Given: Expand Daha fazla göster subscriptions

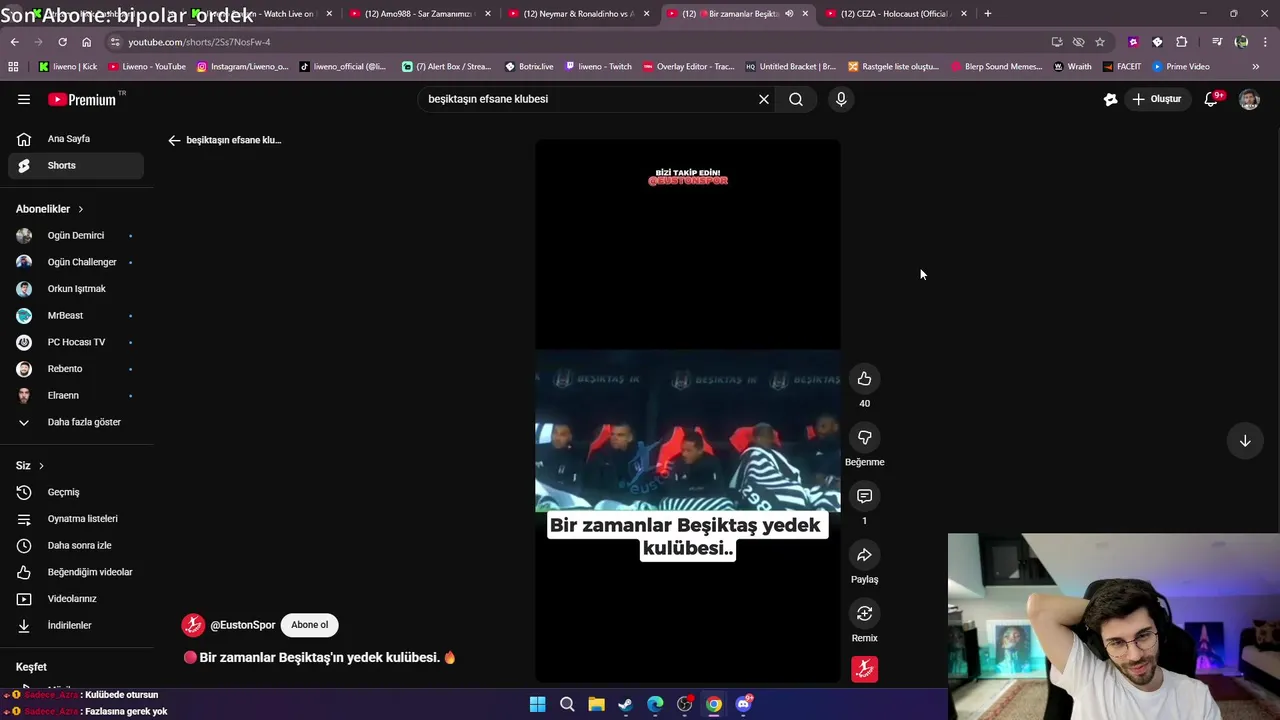Looking at the screenshot, I should click(x=76, y=422).
